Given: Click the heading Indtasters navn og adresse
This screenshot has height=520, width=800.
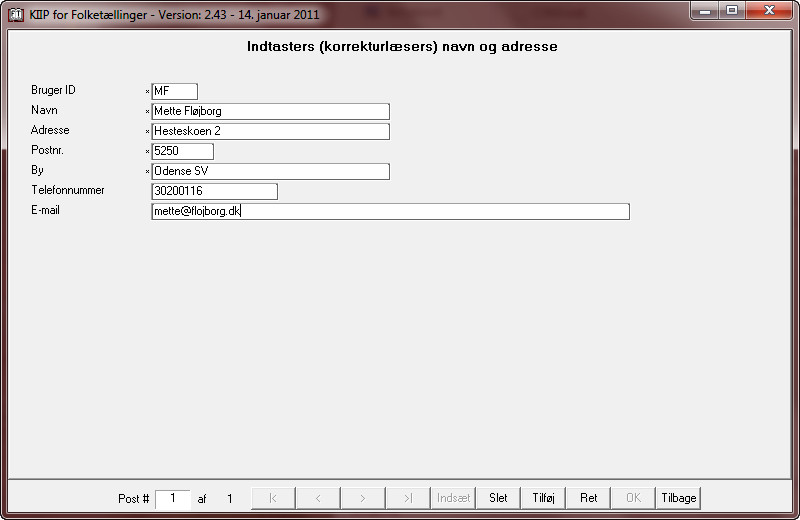Looking at the screenshot, I should coord(402,46).
